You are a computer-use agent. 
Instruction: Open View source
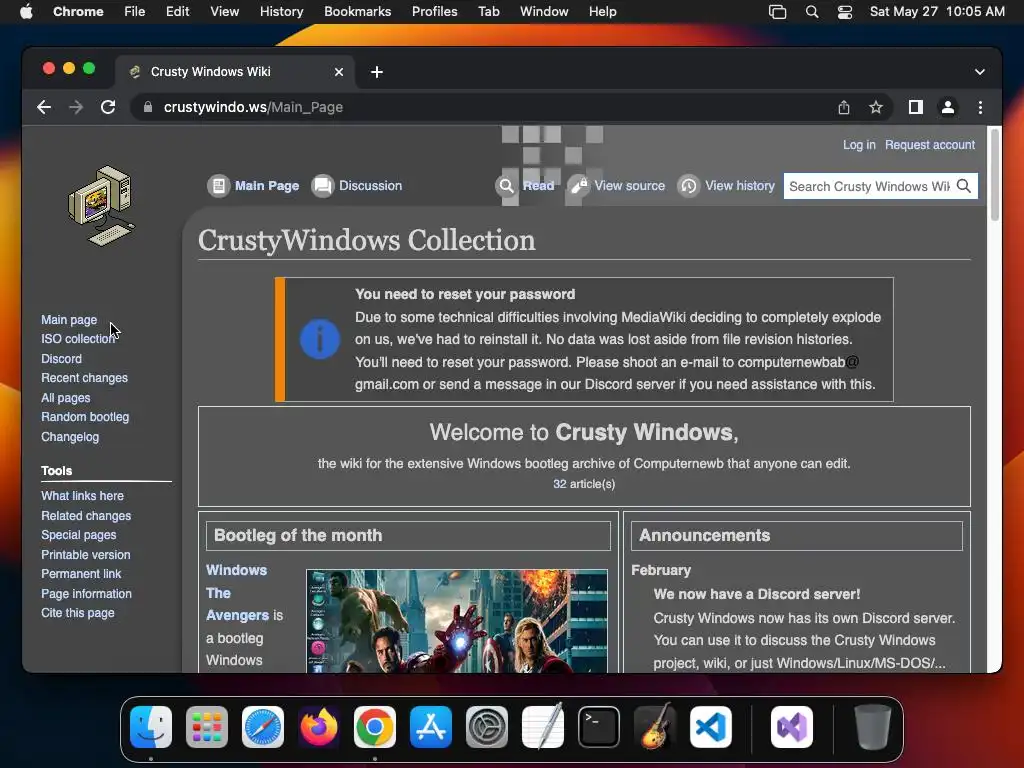[x=616, y=185]
